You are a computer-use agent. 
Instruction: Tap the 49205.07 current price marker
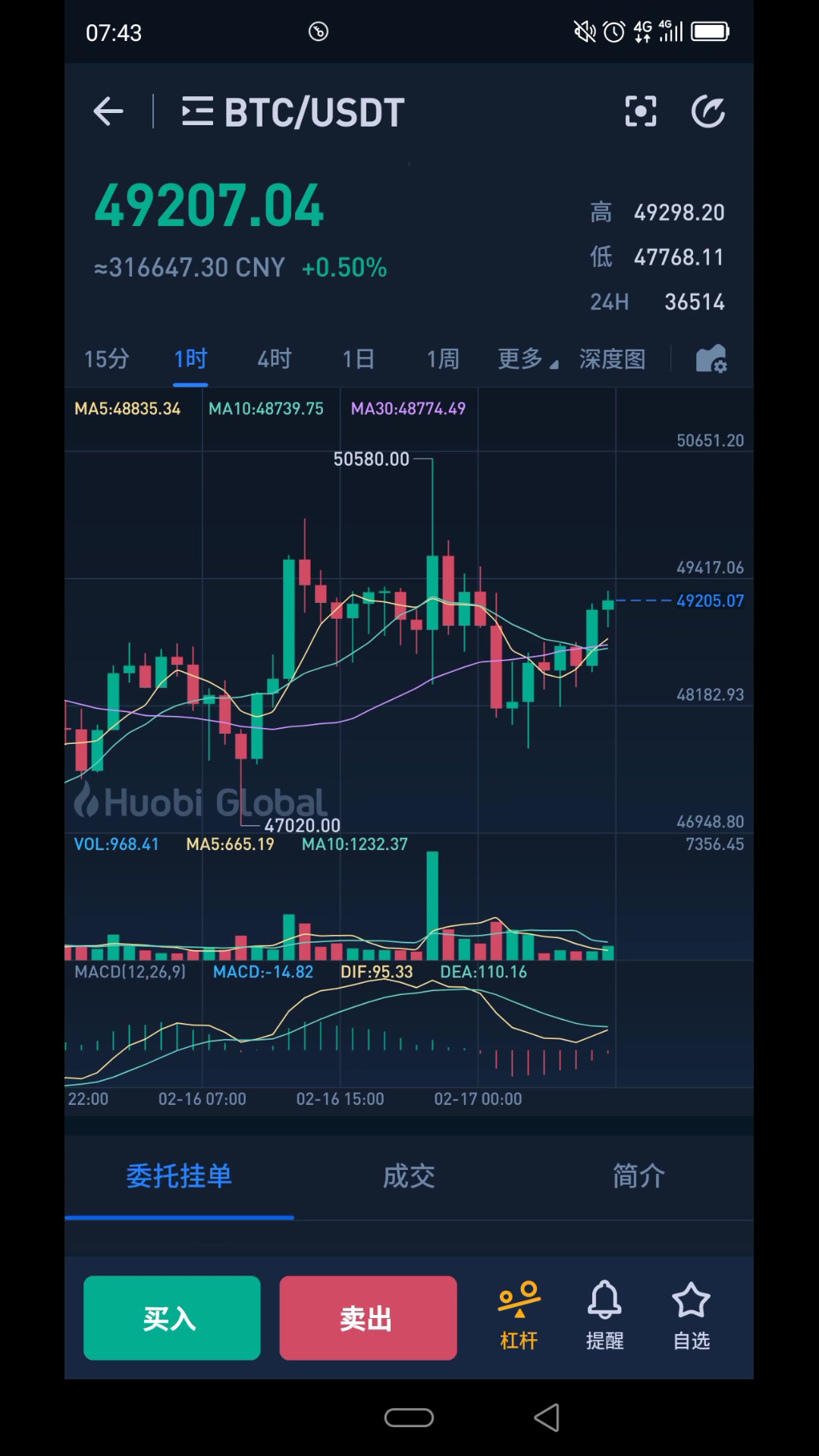click(x=710, y=601)
